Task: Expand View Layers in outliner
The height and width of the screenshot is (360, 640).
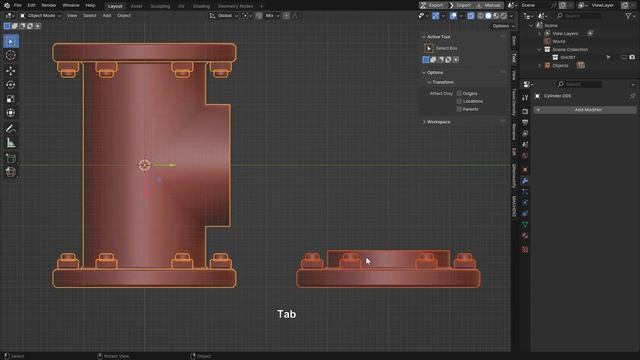Action: pyautogui.click(x=539, y=33)
